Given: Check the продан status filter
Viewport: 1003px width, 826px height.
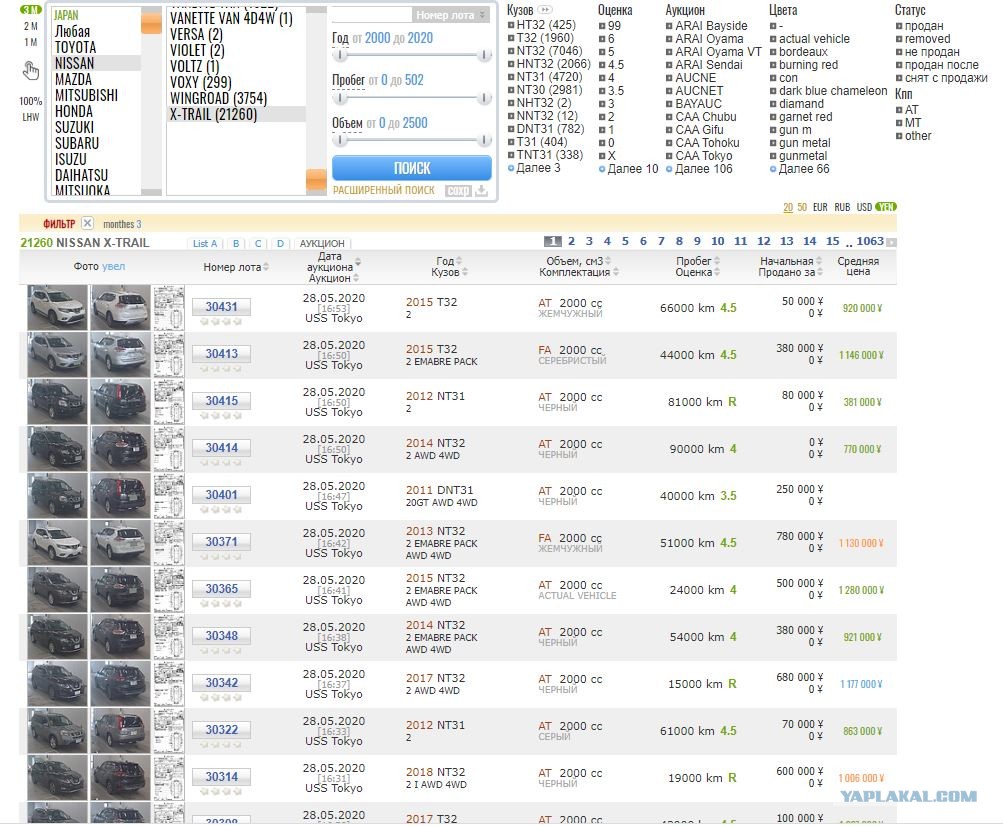Looking at the screenshot, I should pos(899,26).
